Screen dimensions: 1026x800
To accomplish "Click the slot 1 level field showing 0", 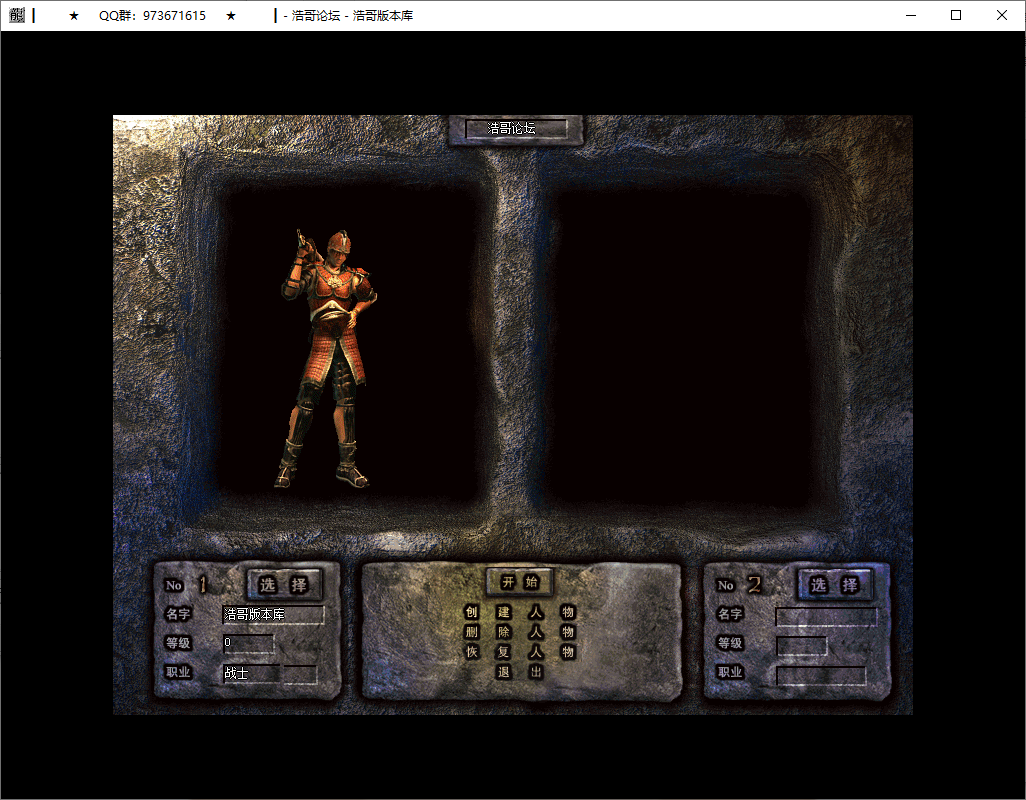I will [248, 643].
